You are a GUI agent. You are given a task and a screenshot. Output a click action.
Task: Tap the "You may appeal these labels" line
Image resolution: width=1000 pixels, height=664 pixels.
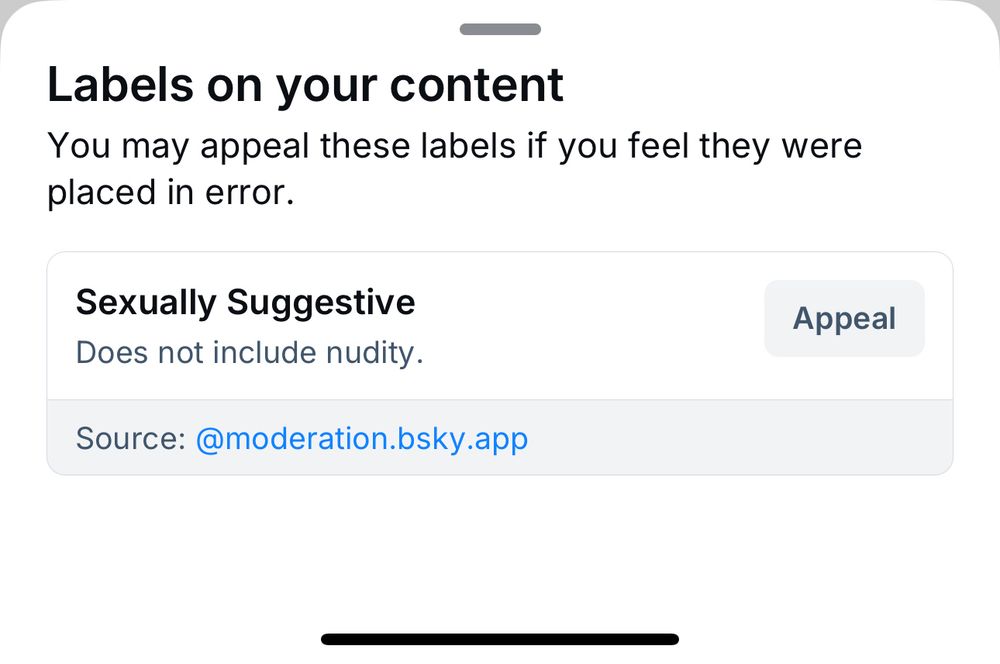click(454, 147)
